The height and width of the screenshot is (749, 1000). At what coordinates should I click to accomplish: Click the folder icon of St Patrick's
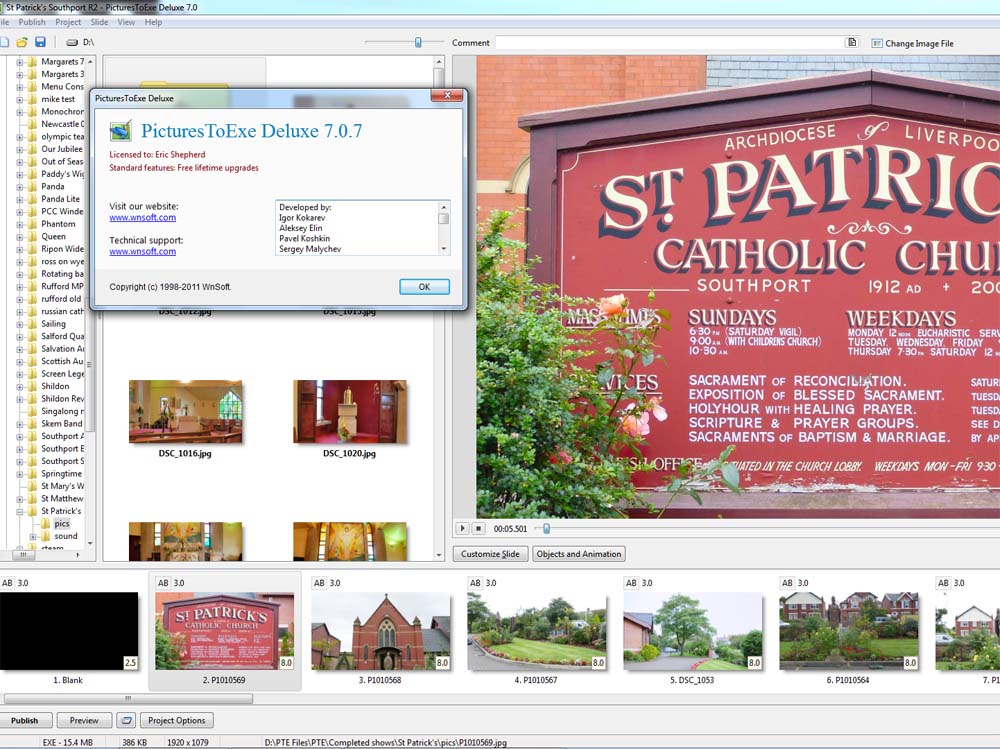pos(32,511)
